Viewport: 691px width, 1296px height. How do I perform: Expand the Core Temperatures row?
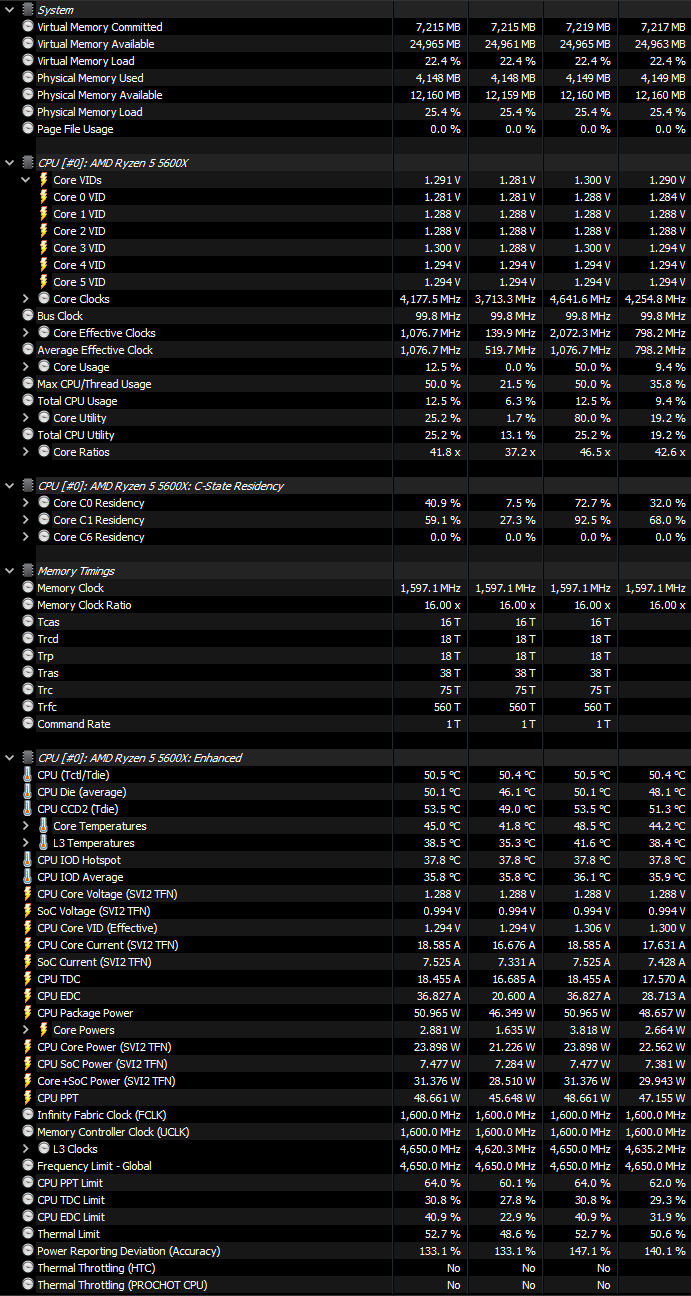coord(26,826)
